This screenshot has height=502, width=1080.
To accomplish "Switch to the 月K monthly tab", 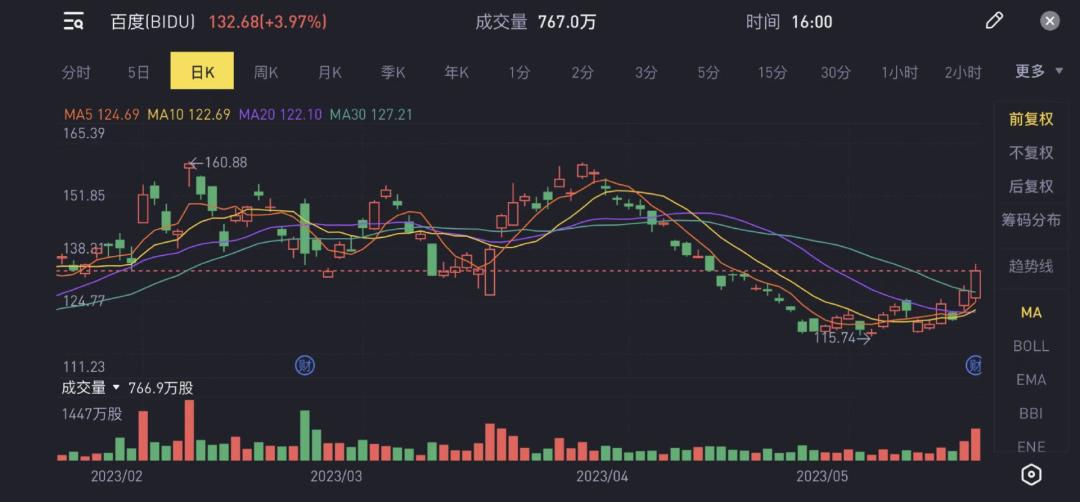I will tap(329, 72).
